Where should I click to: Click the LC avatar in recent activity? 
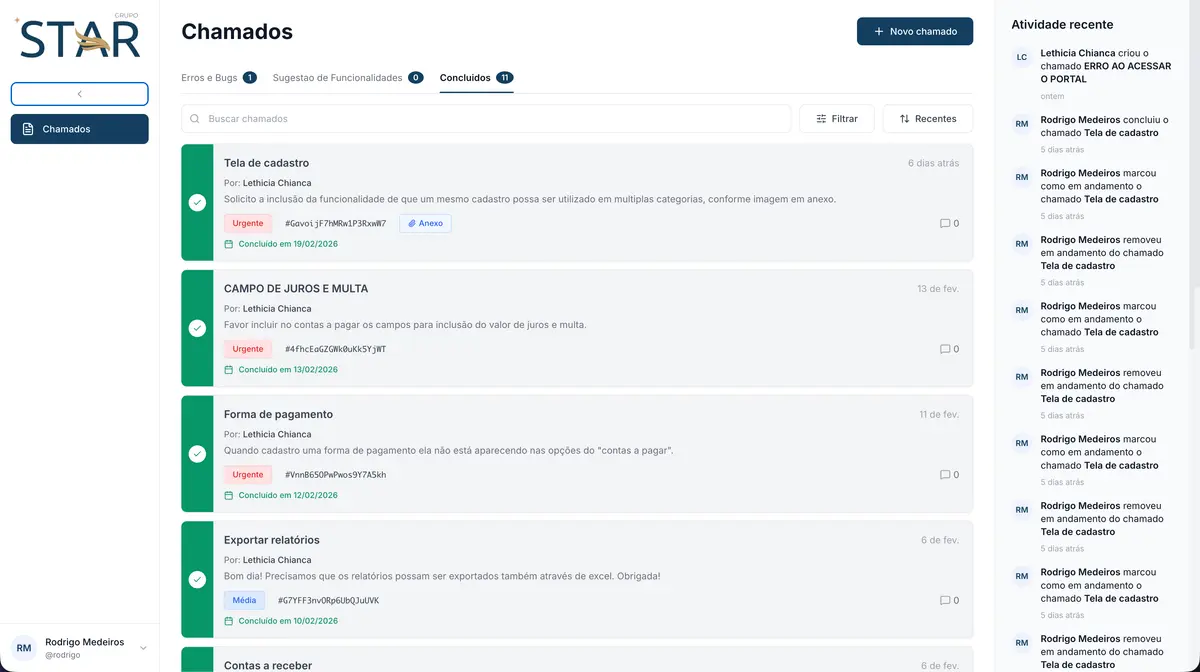point(1021,58)
